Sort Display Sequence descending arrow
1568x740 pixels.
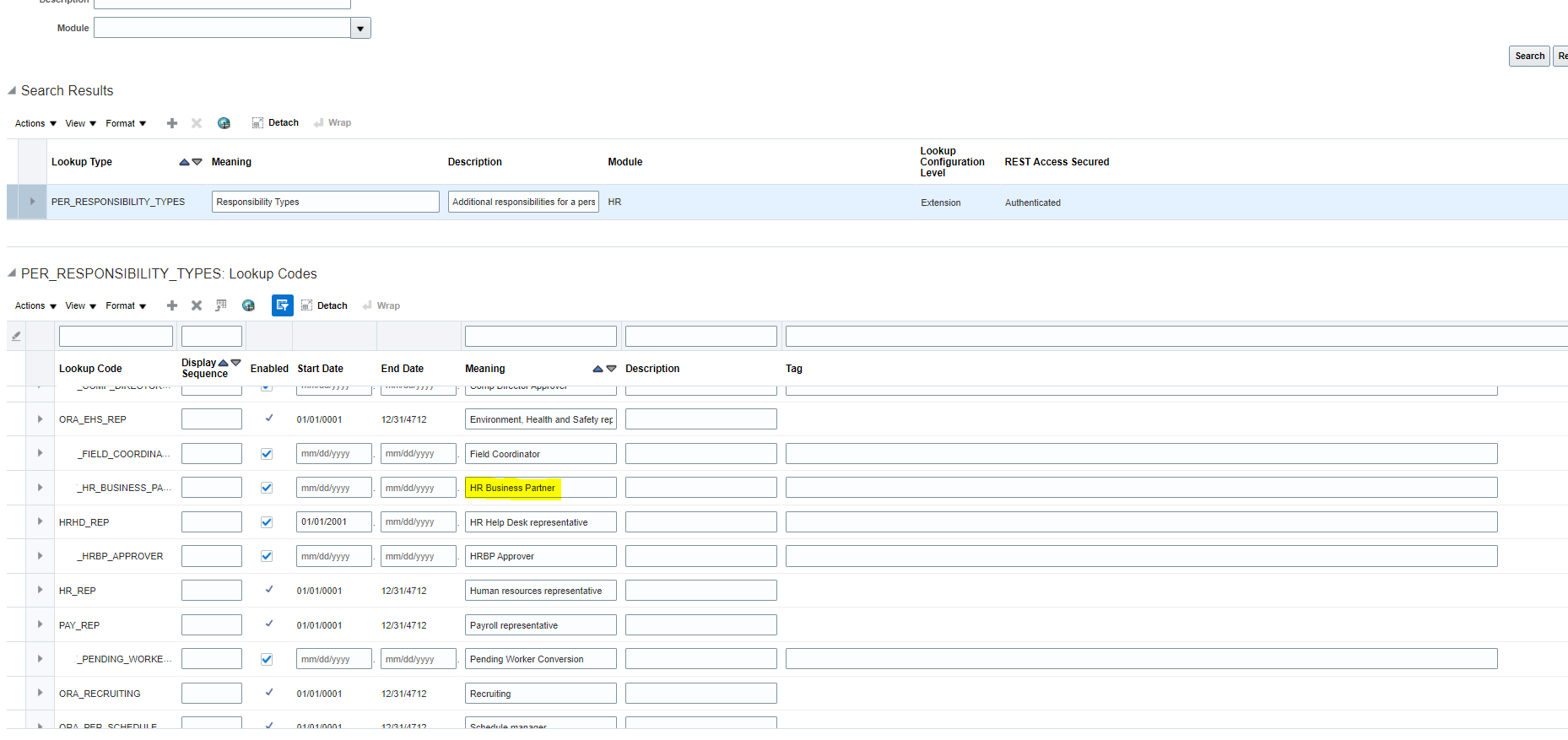236,363
